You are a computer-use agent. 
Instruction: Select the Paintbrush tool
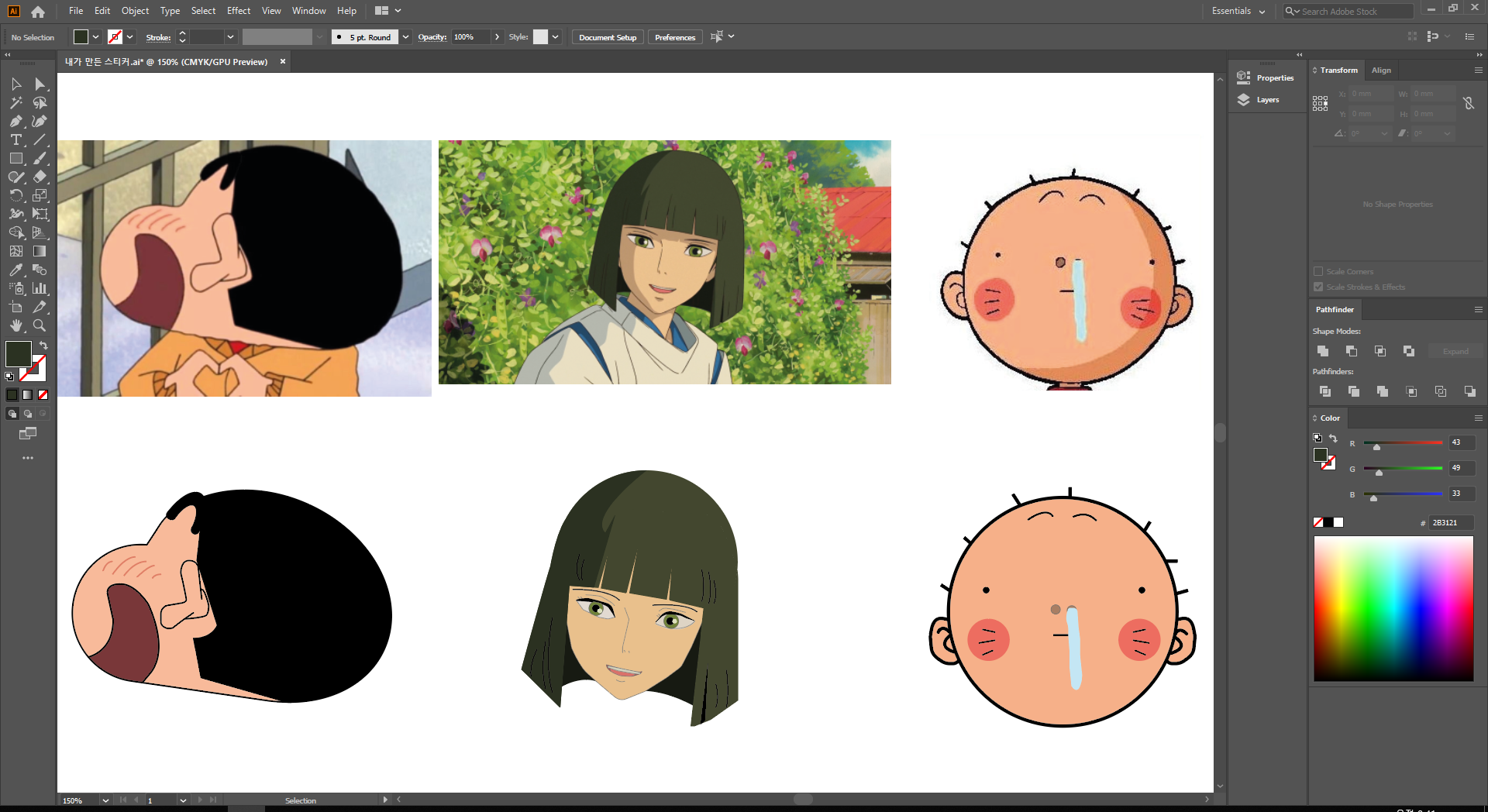coord(40,158)
